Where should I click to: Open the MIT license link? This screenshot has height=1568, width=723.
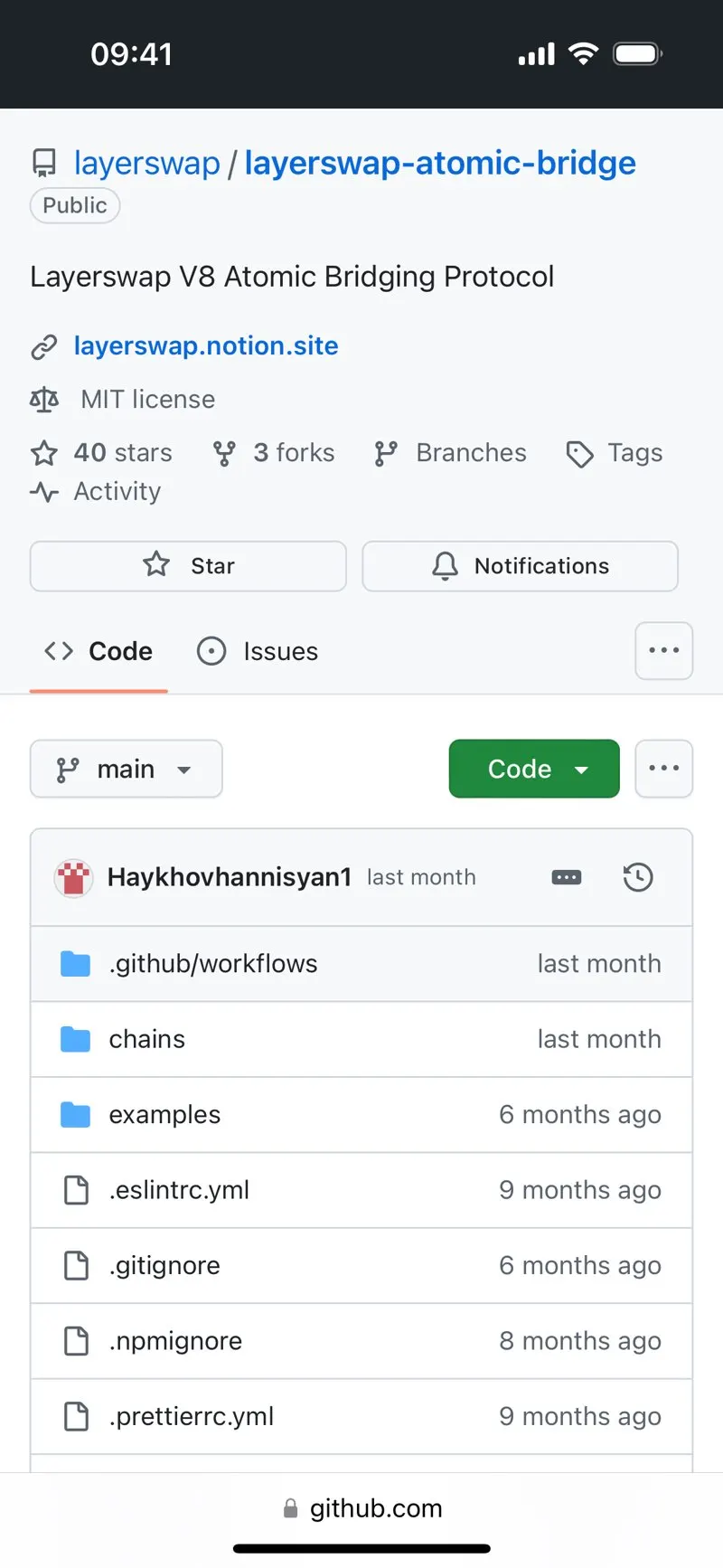148,399
